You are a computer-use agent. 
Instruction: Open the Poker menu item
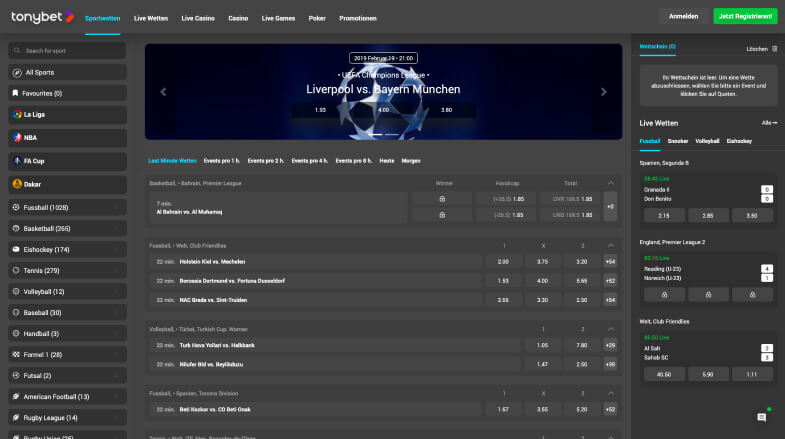click(x=317, y=19)
